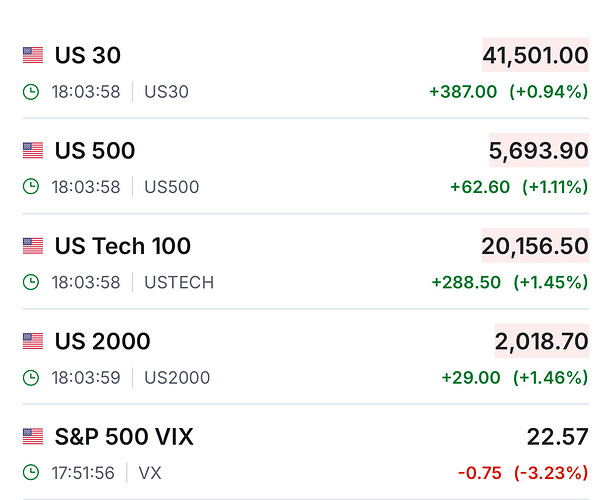Open the US 30 index name
The height and width of the screenshot is (500, 612).
[x=88, y=55]
